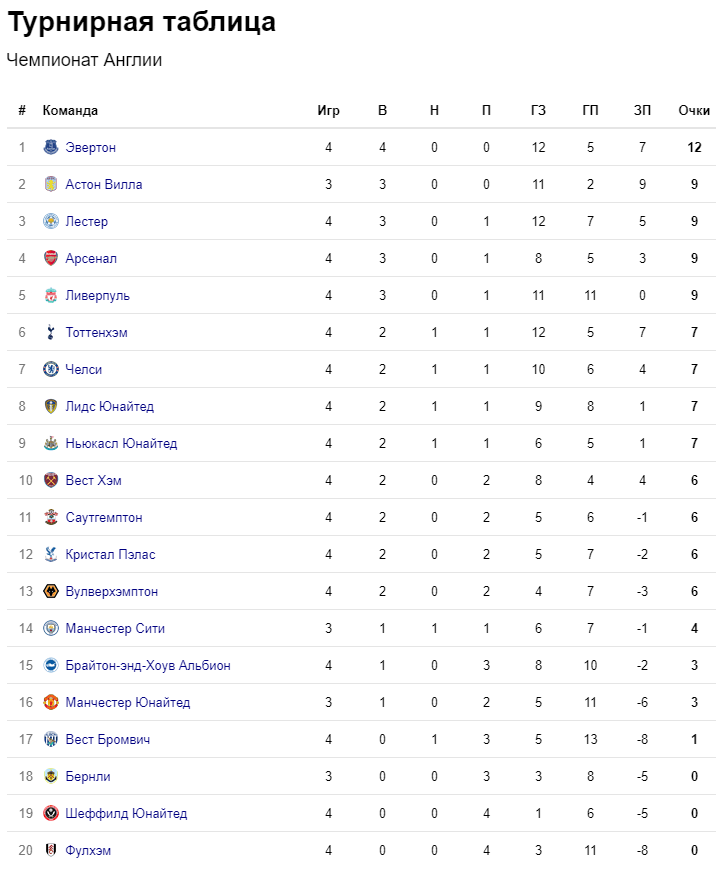Click the Команда column header
The width and height of the screenshot is (716, 878).
coord(70,110)
